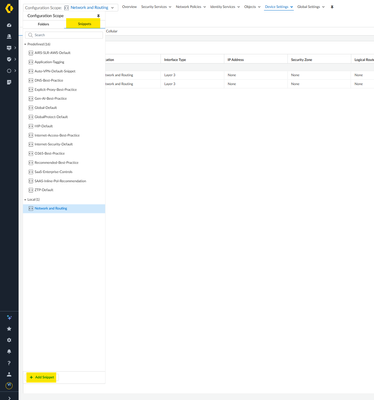The image size is (374, 400).
Task: Open the cloud dashboard sidebar icon
Action: [9, 25]
